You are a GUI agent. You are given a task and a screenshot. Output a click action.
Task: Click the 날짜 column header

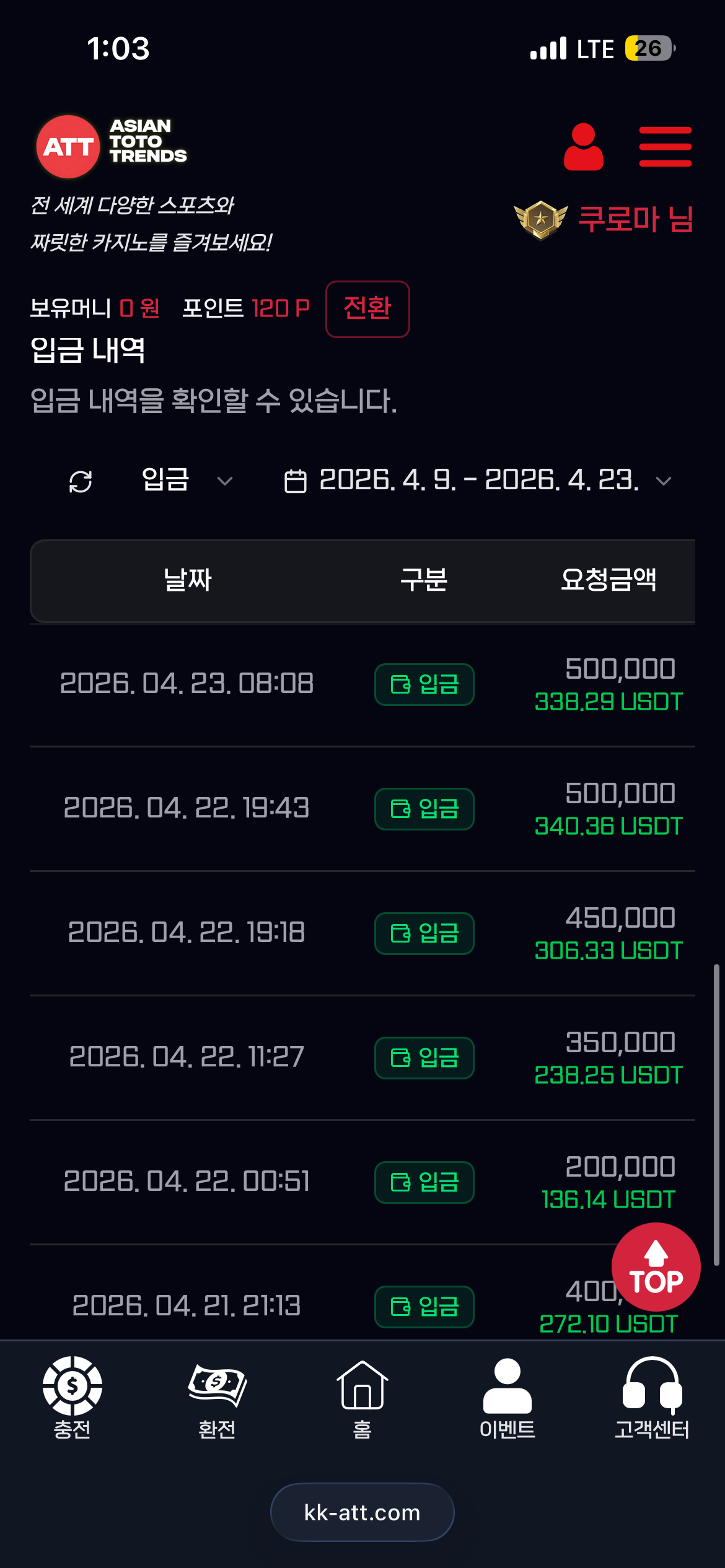[x=188, y=580]
